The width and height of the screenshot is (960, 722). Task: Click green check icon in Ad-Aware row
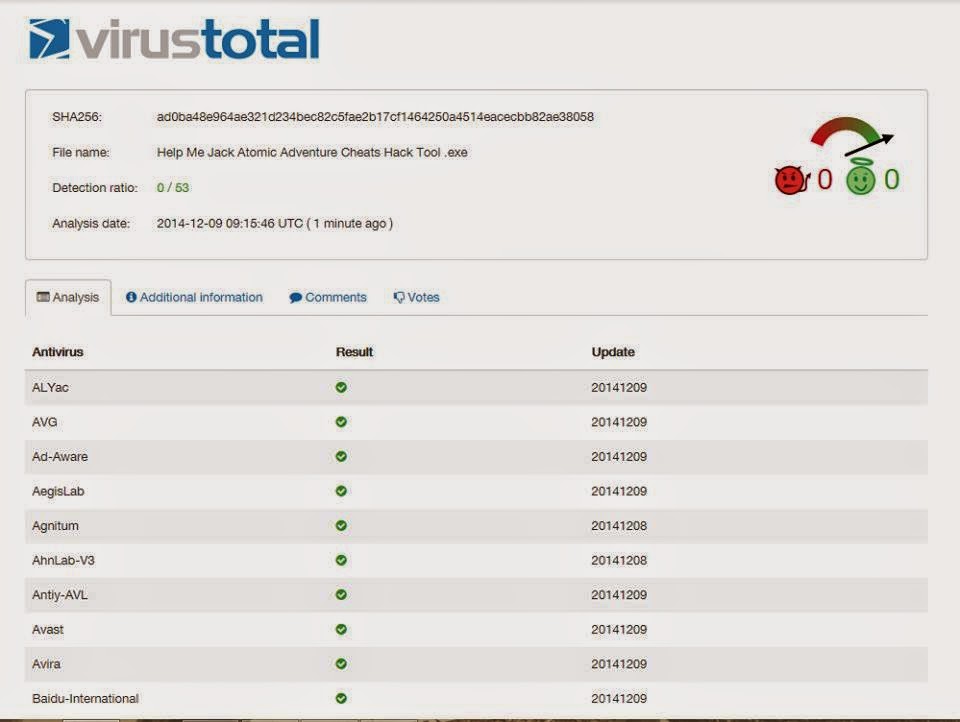point(341,456)
